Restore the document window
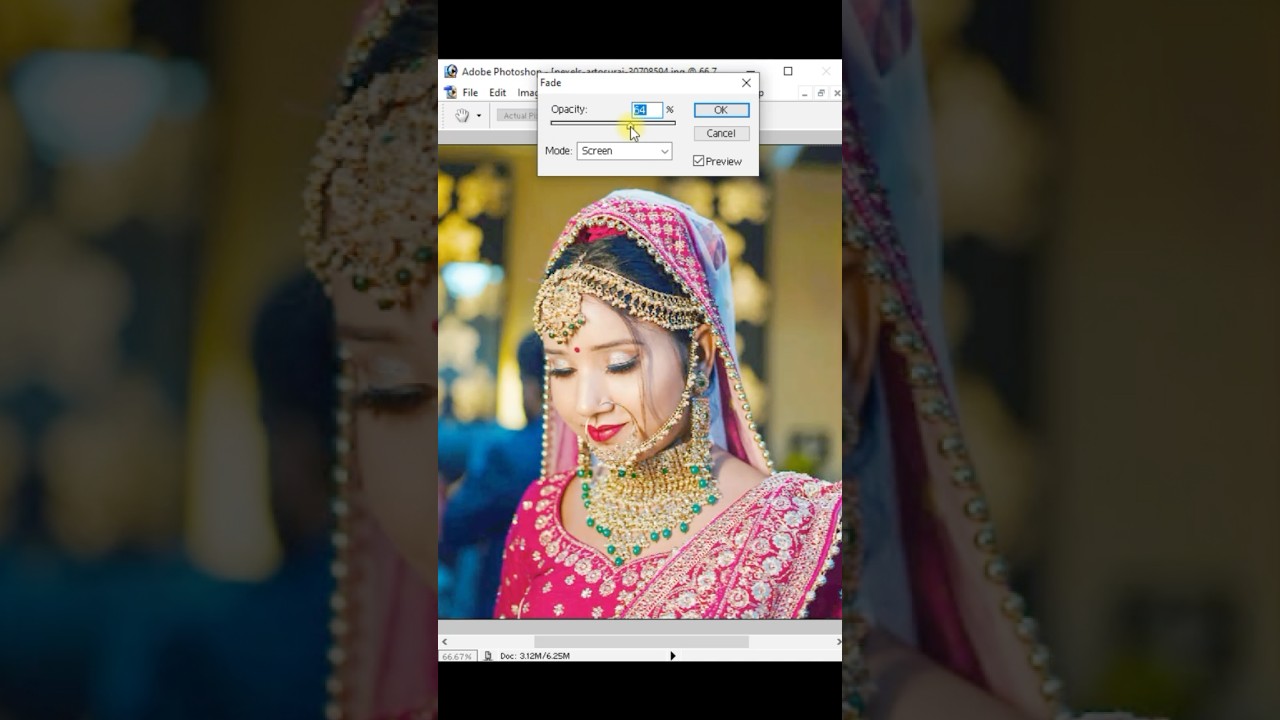 point(821,93)
